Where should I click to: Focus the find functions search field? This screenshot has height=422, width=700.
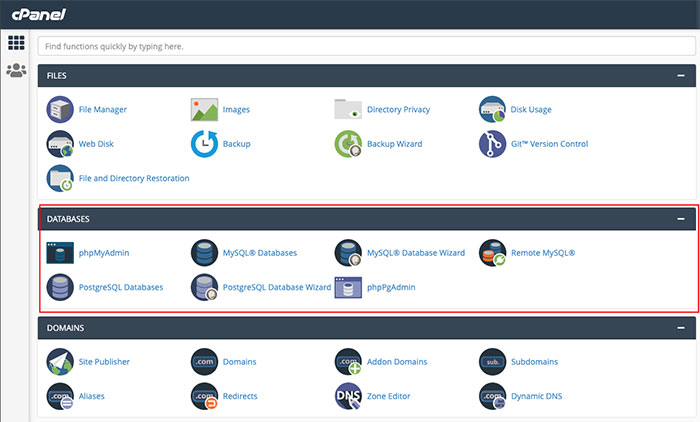pyautogui.click(x=367, y=46)
